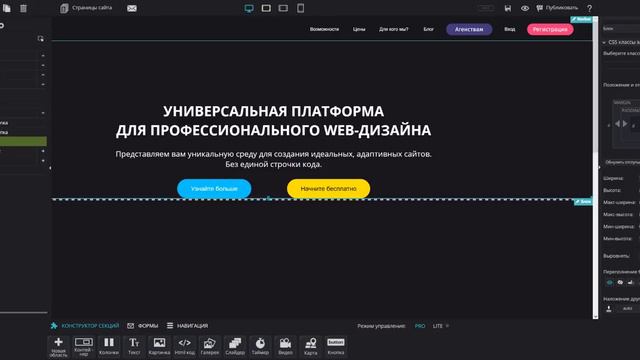Click the subtitle paragraph Представляем вам
The image size is (640, 360).
pos(273,159)
